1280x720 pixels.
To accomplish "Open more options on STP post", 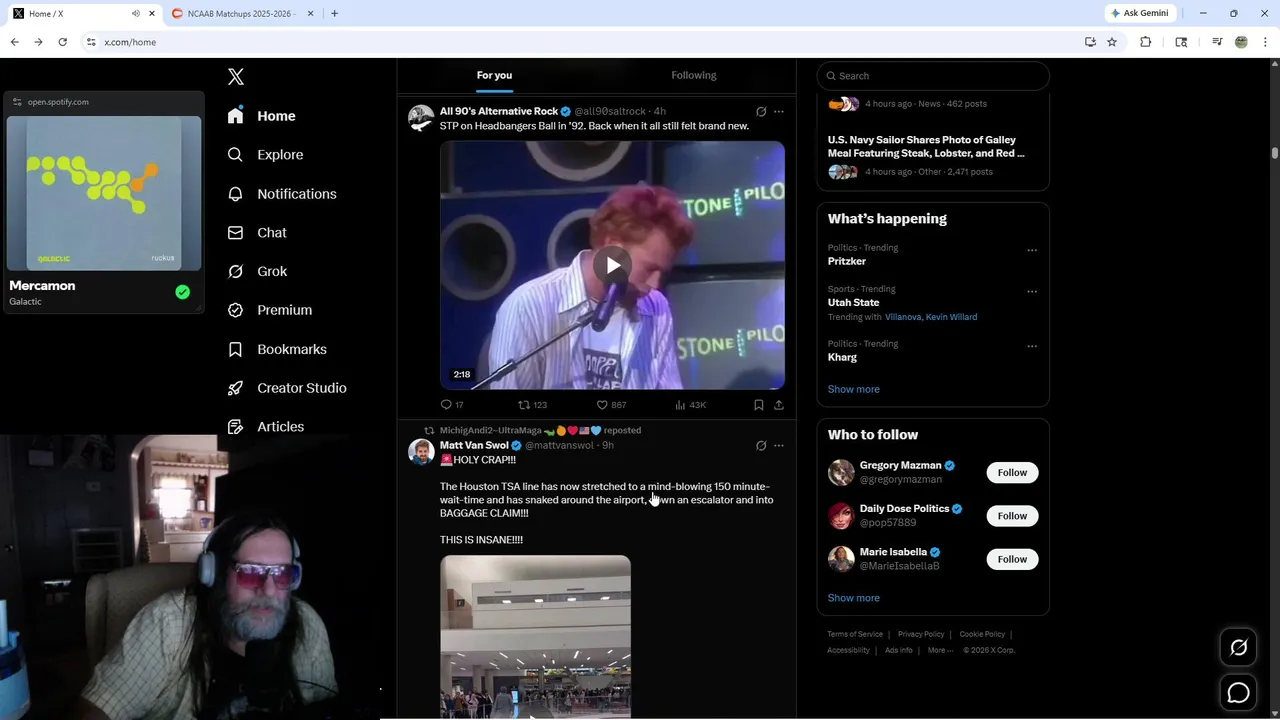I will [779, 111].
